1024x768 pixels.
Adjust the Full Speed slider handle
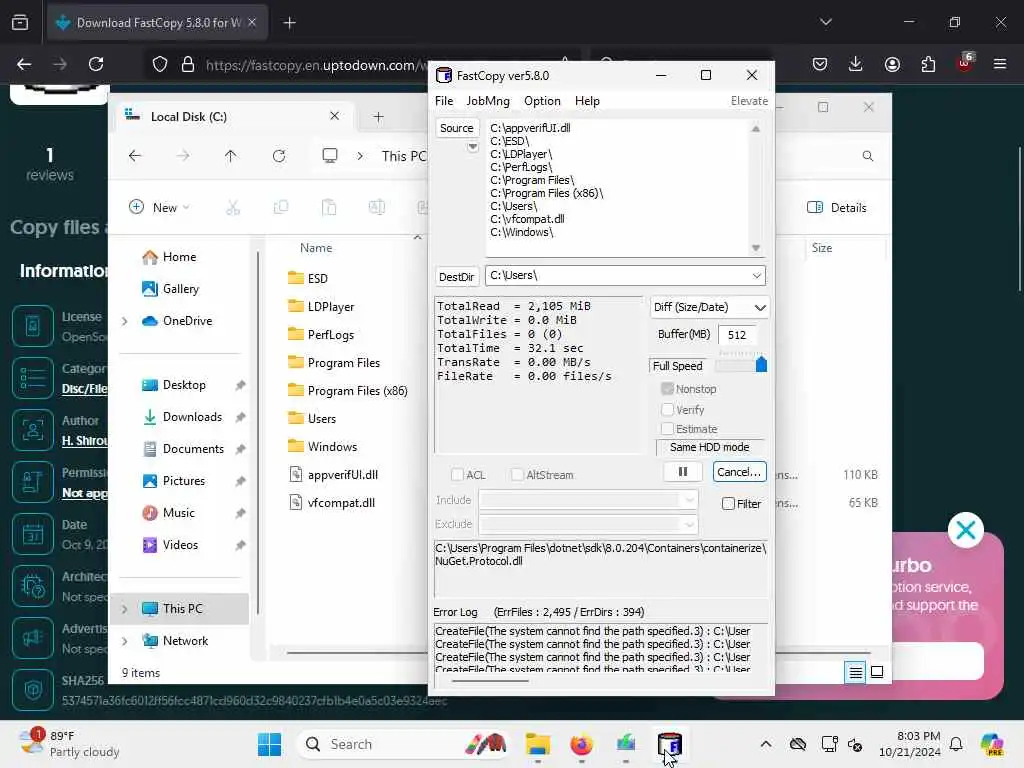pyautogui.click(x=761, y=364)
